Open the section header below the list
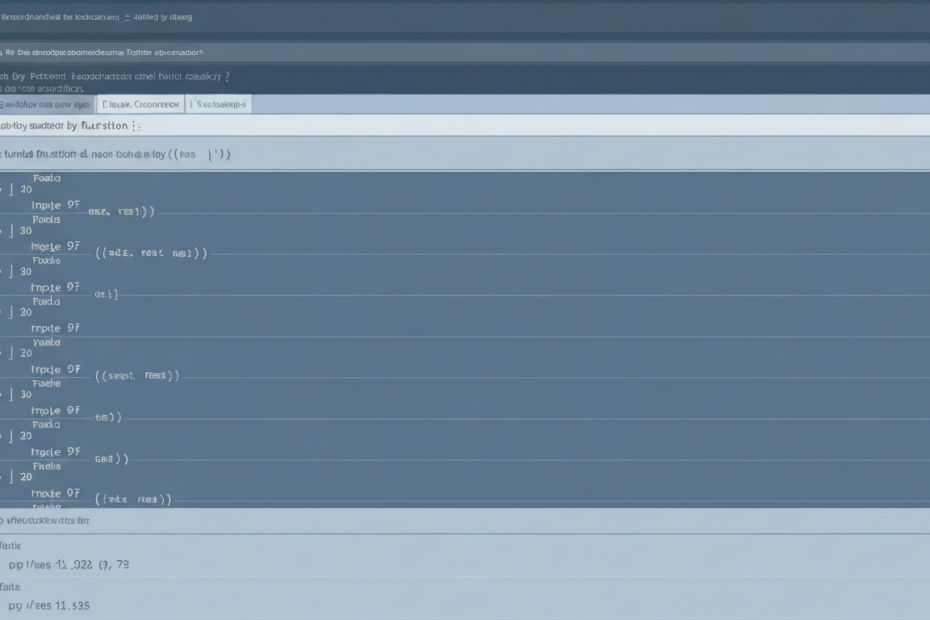This screenshot has width=930, height=620. coord(45,520)
